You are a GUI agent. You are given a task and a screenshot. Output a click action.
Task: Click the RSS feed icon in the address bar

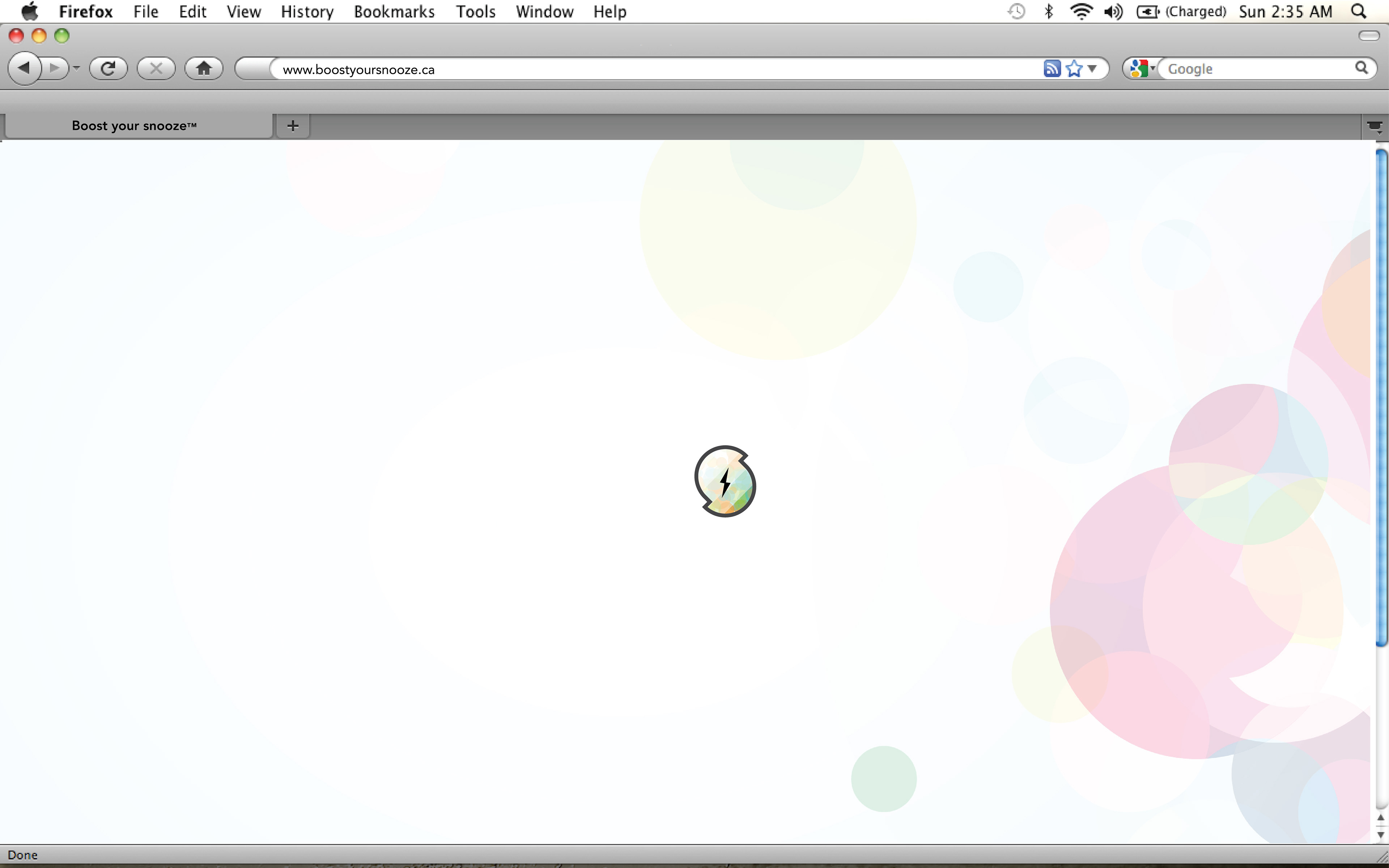[x=1052, y=68]
